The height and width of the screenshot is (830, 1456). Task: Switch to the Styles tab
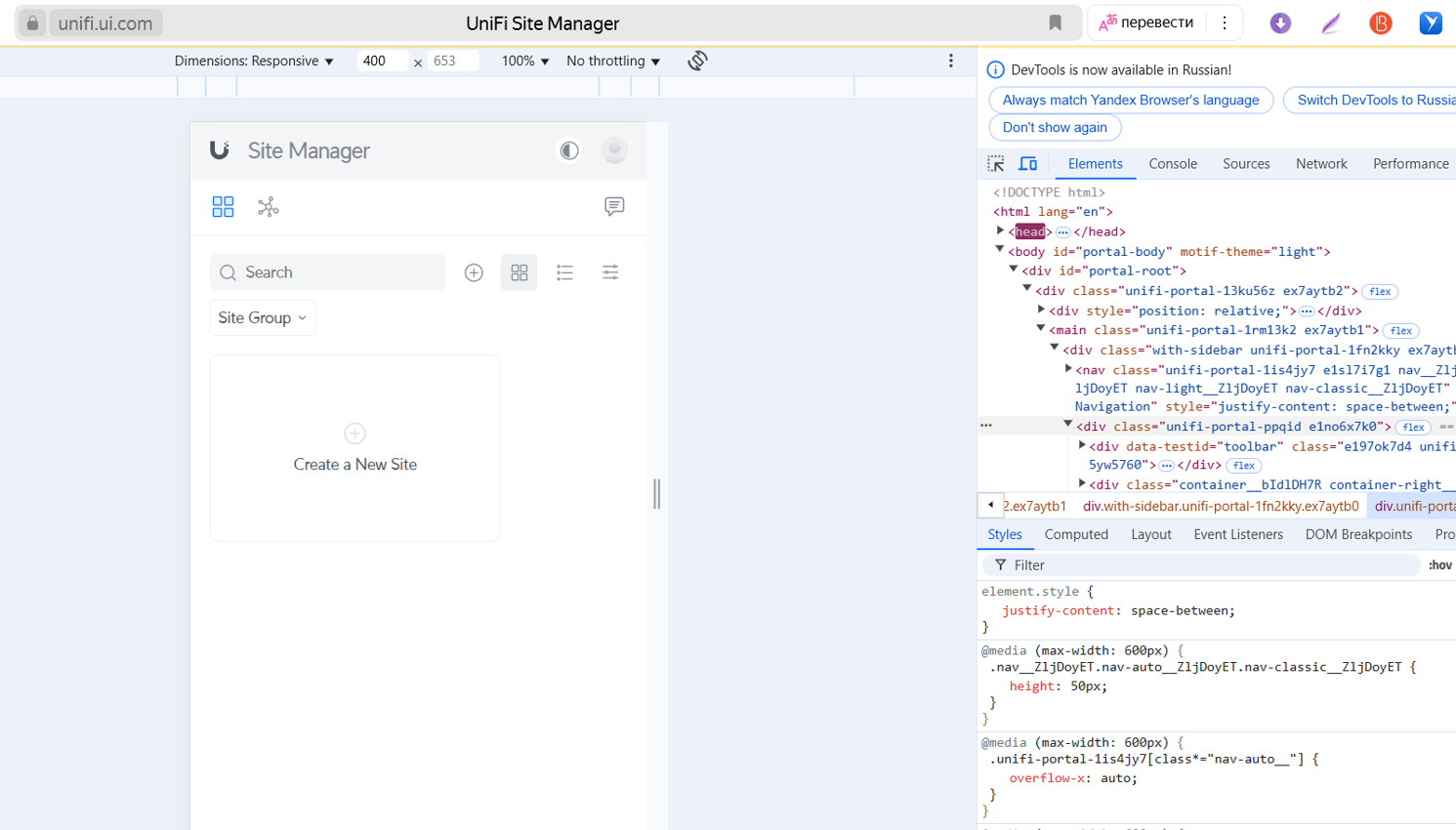tap(1005, 534)
